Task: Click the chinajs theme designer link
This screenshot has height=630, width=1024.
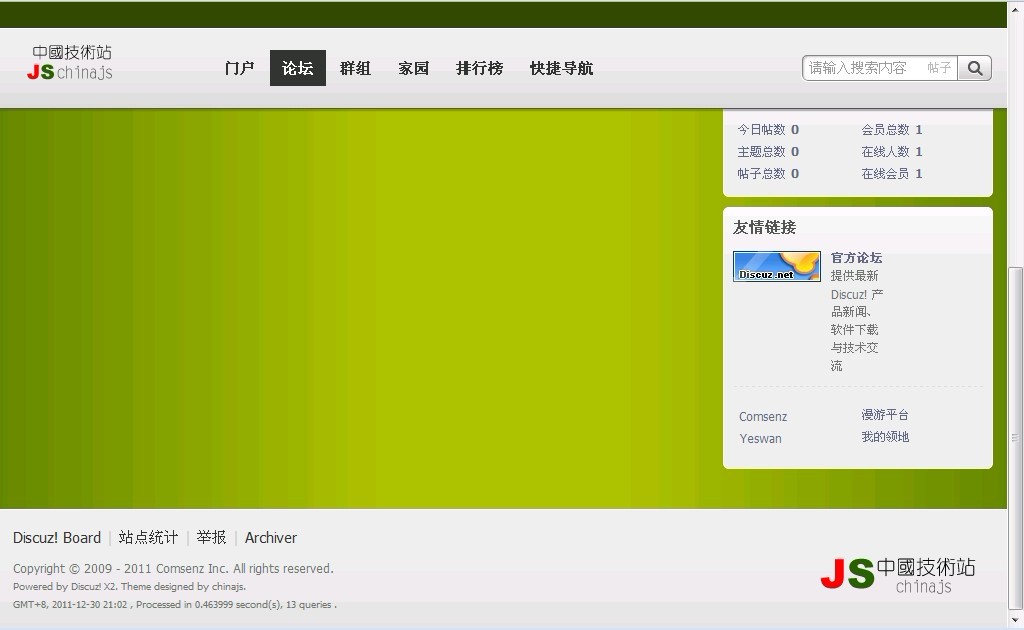Action: [x=228, y=586]
